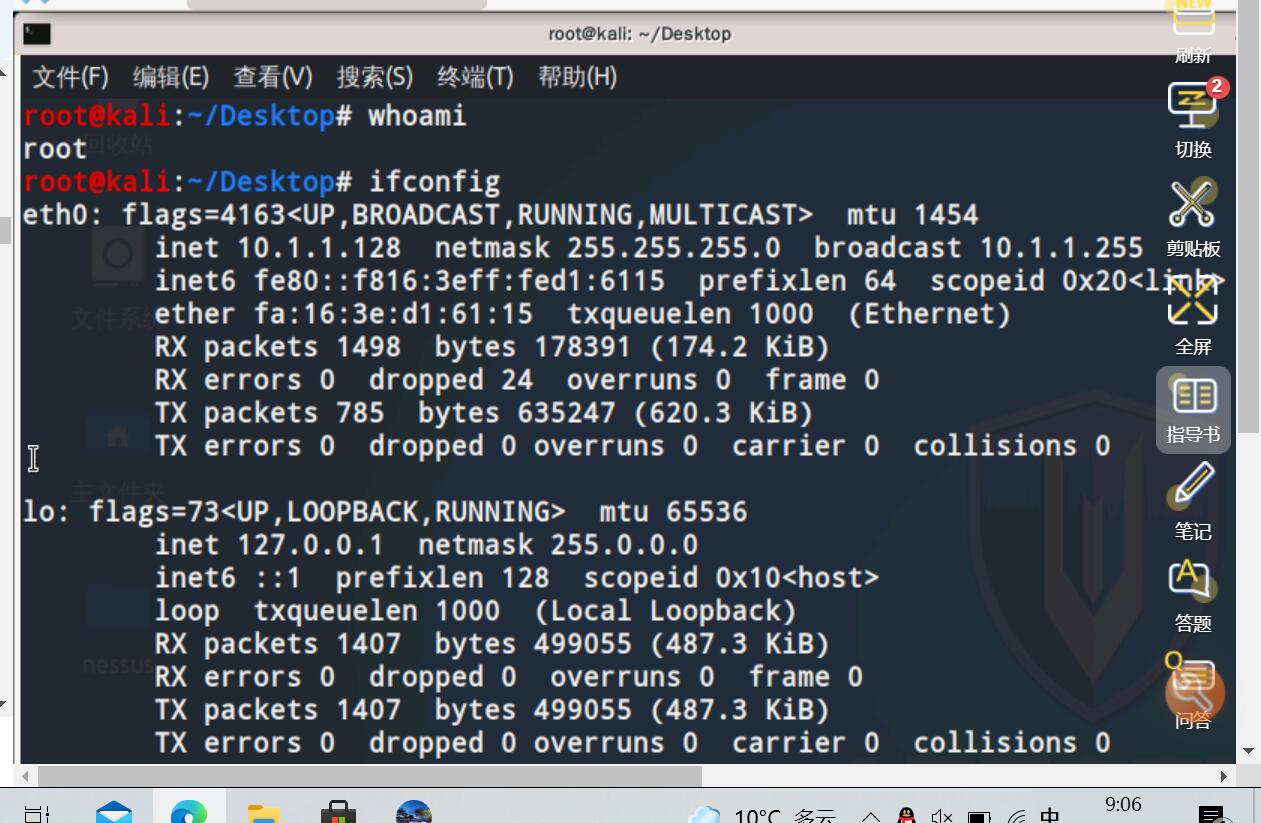Image resolution: width=1261 pixels, height=823 pixels.
Task: Click the broadcast address 10.1.1.255
Action: coord(1061,248)
